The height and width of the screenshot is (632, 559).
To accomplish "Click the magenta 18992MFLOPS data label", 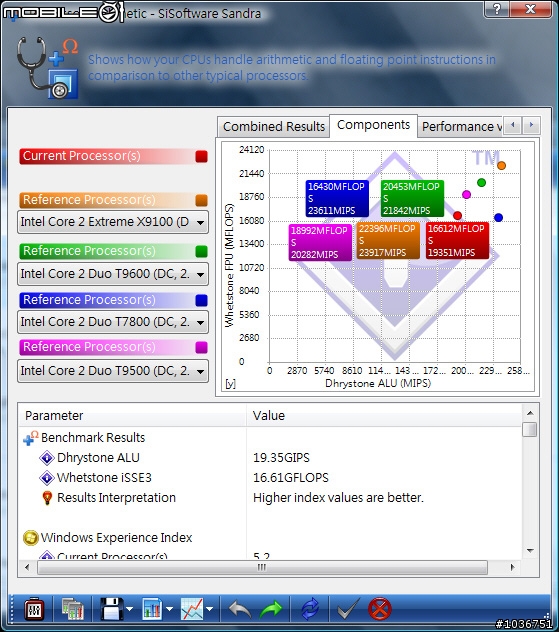I will [320, 242].
